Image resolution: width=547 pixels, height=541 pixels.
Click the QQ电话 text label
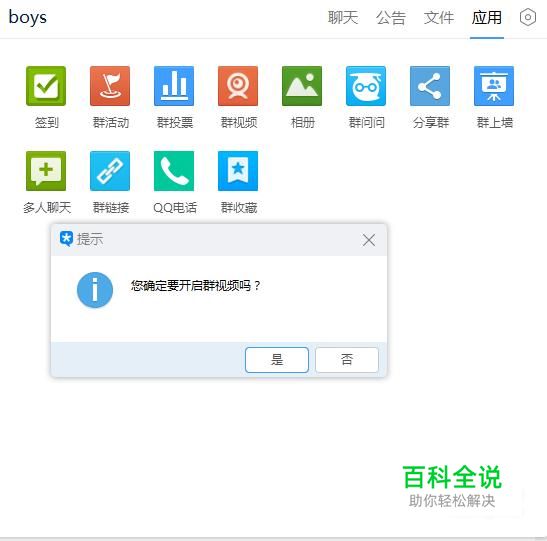175,208
